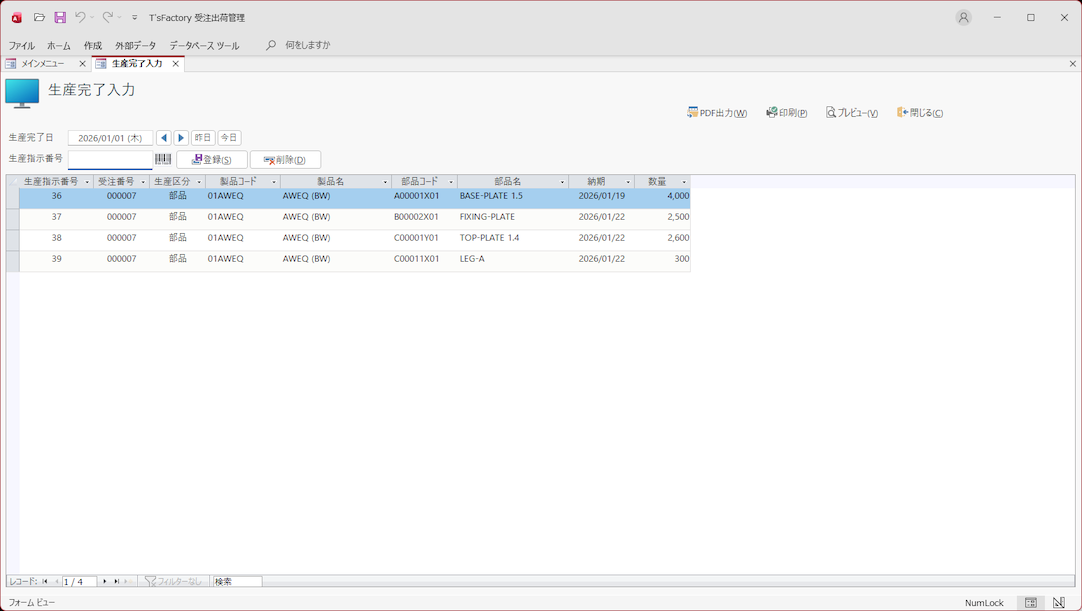Image resolution: width=1082 pixels, height=611 pixels.
Task: Click the open folder icon in title bar
Action: coord(39,17)
